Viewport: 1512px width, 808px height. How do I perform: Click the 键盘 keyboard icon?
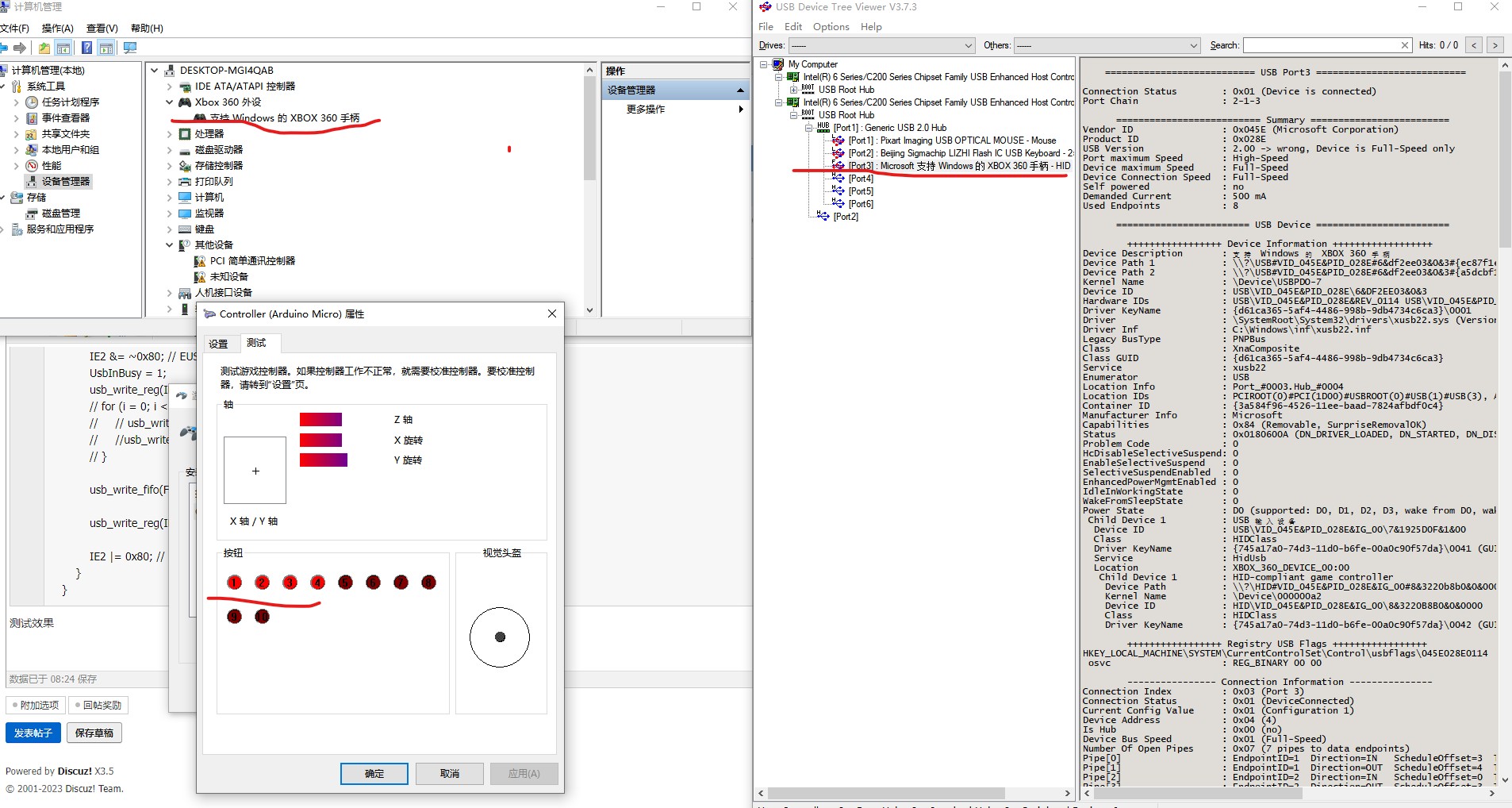point(185,229)
